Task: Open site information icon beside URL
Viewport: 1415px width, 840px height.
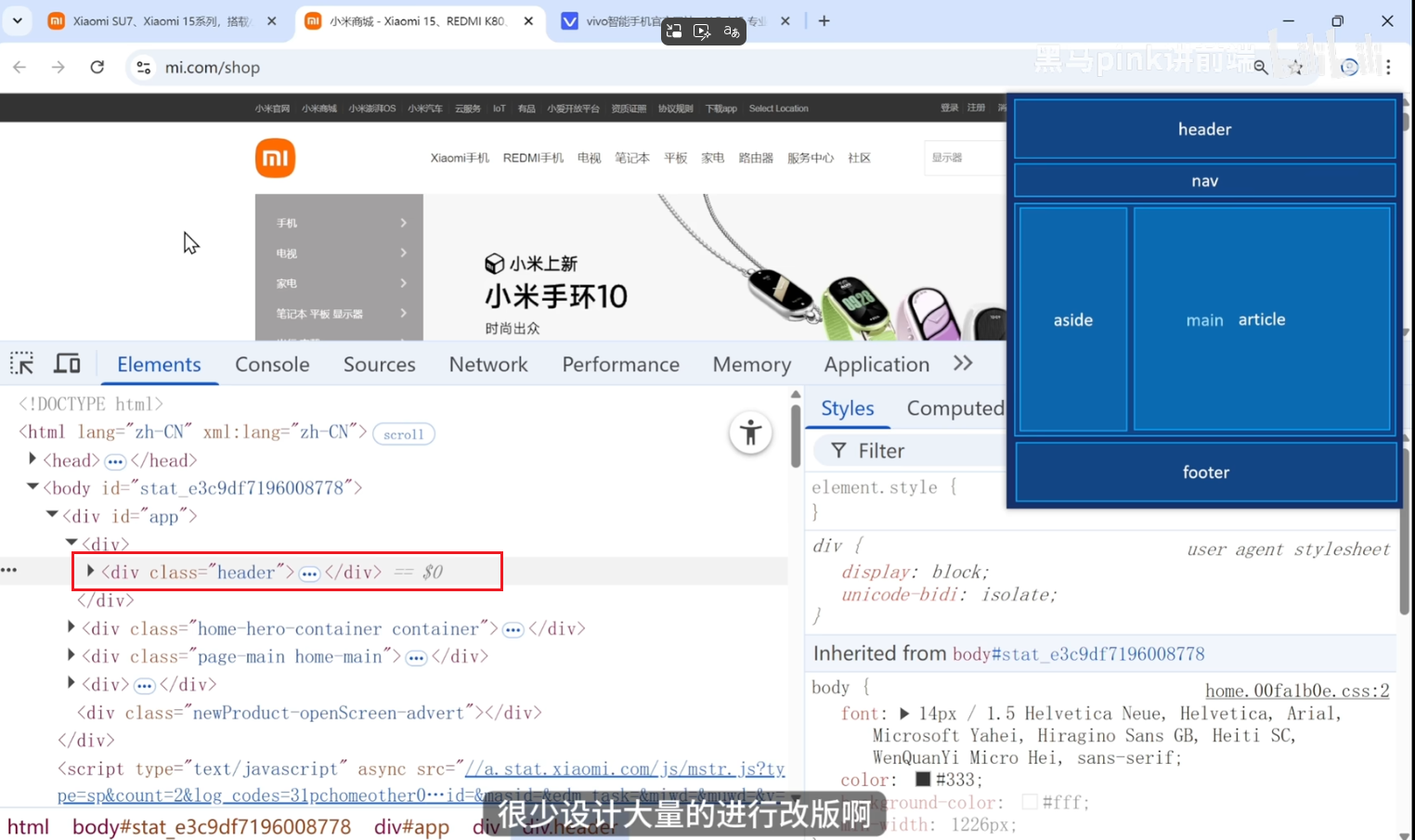Action: click(x=143, y=67)
